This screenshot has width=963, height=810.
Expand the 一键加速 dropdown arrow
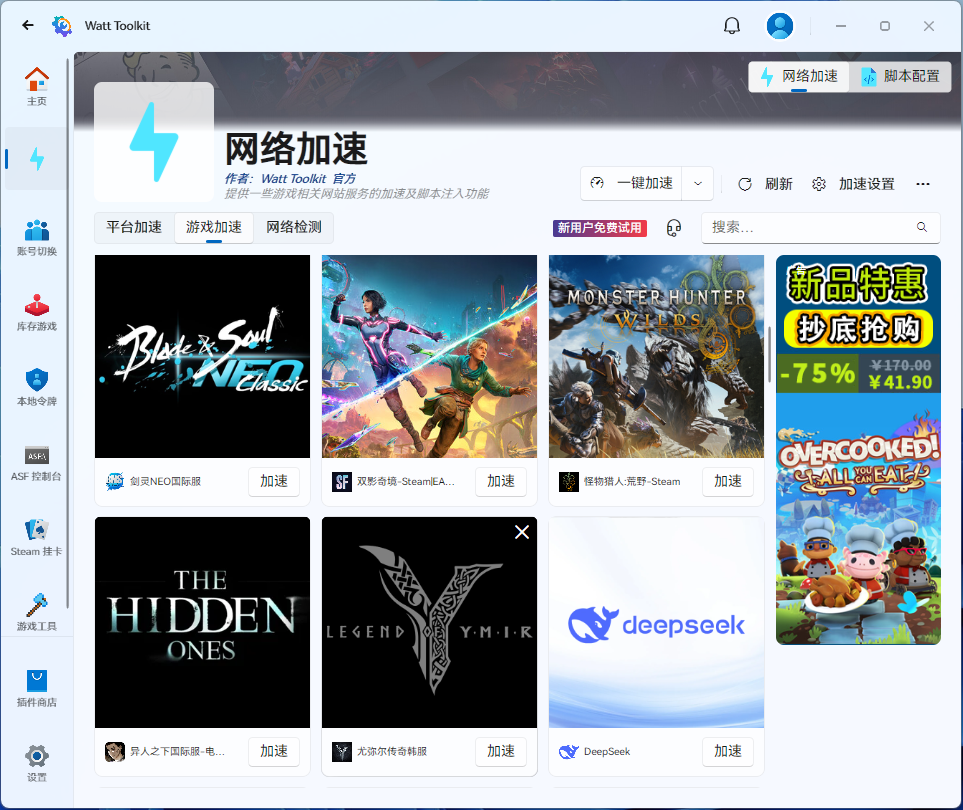[698, 184]
